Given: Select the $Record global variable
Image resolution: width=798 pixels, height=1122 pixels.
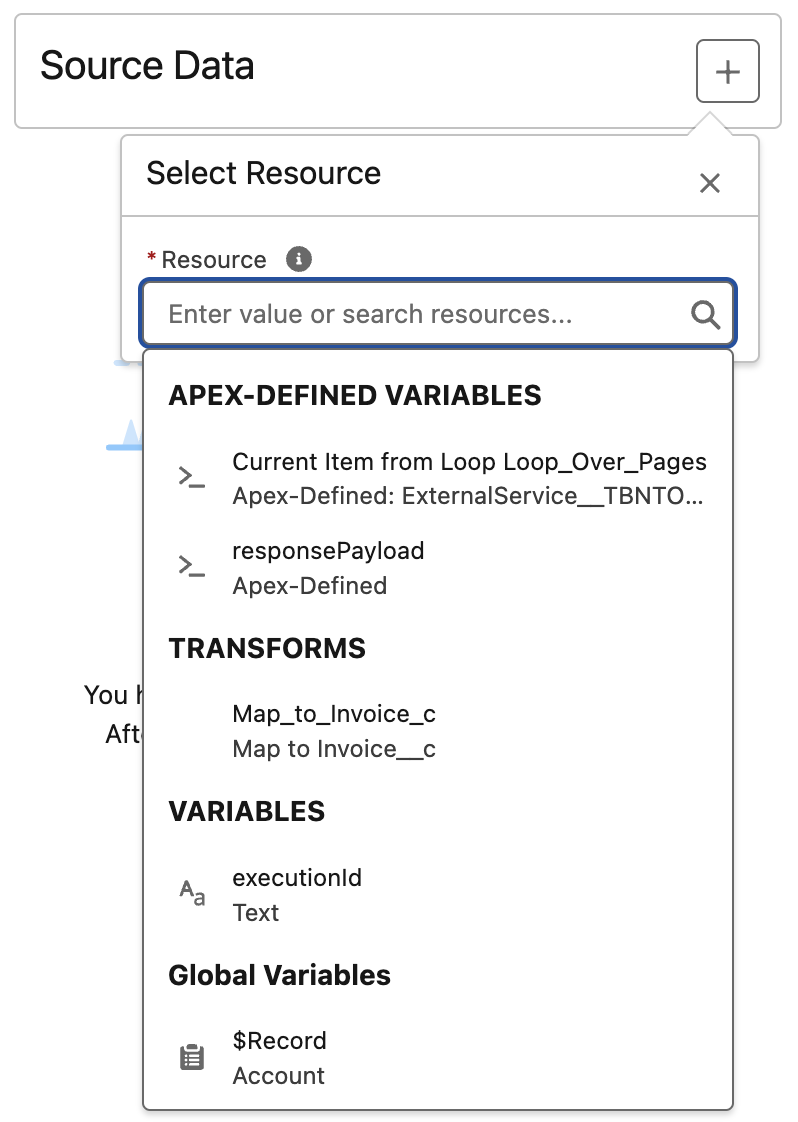Looking at the screenshot, I should (438, 1058).
